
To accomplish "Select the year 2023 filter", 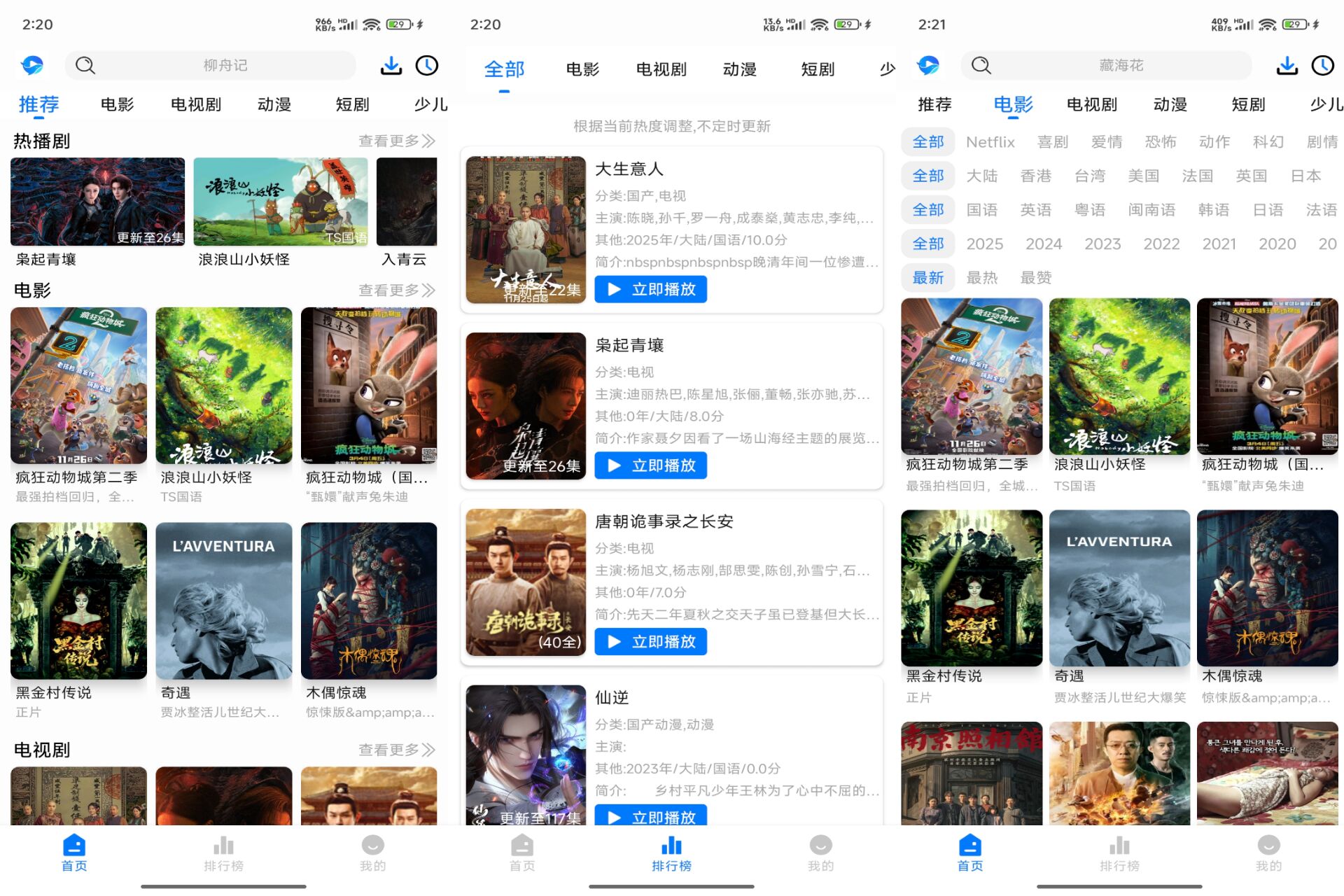I will (x=1102, y=244).
